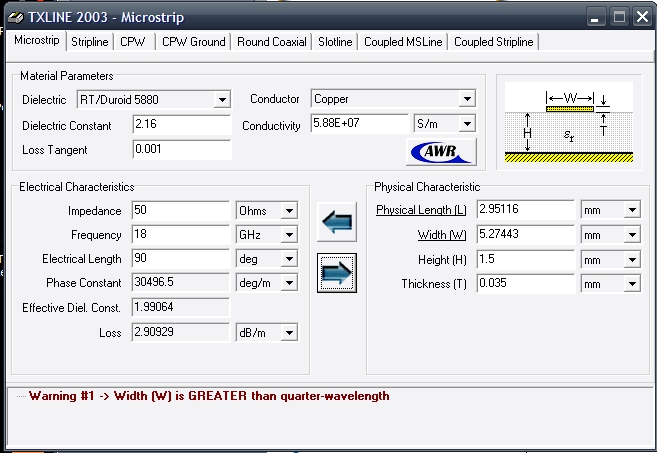This screenshot has height=453, width=657.
Task: Switch to the CPW Ground tab
Action: coord(194,42)
